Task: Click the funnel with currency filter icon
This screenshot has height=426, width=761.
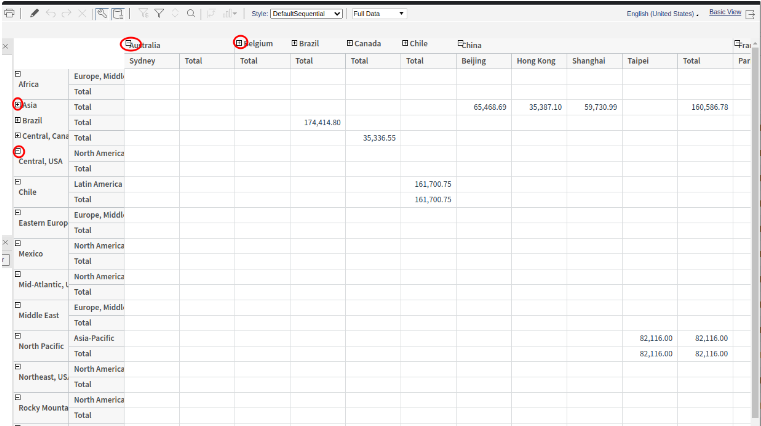Action: [144, 14]
